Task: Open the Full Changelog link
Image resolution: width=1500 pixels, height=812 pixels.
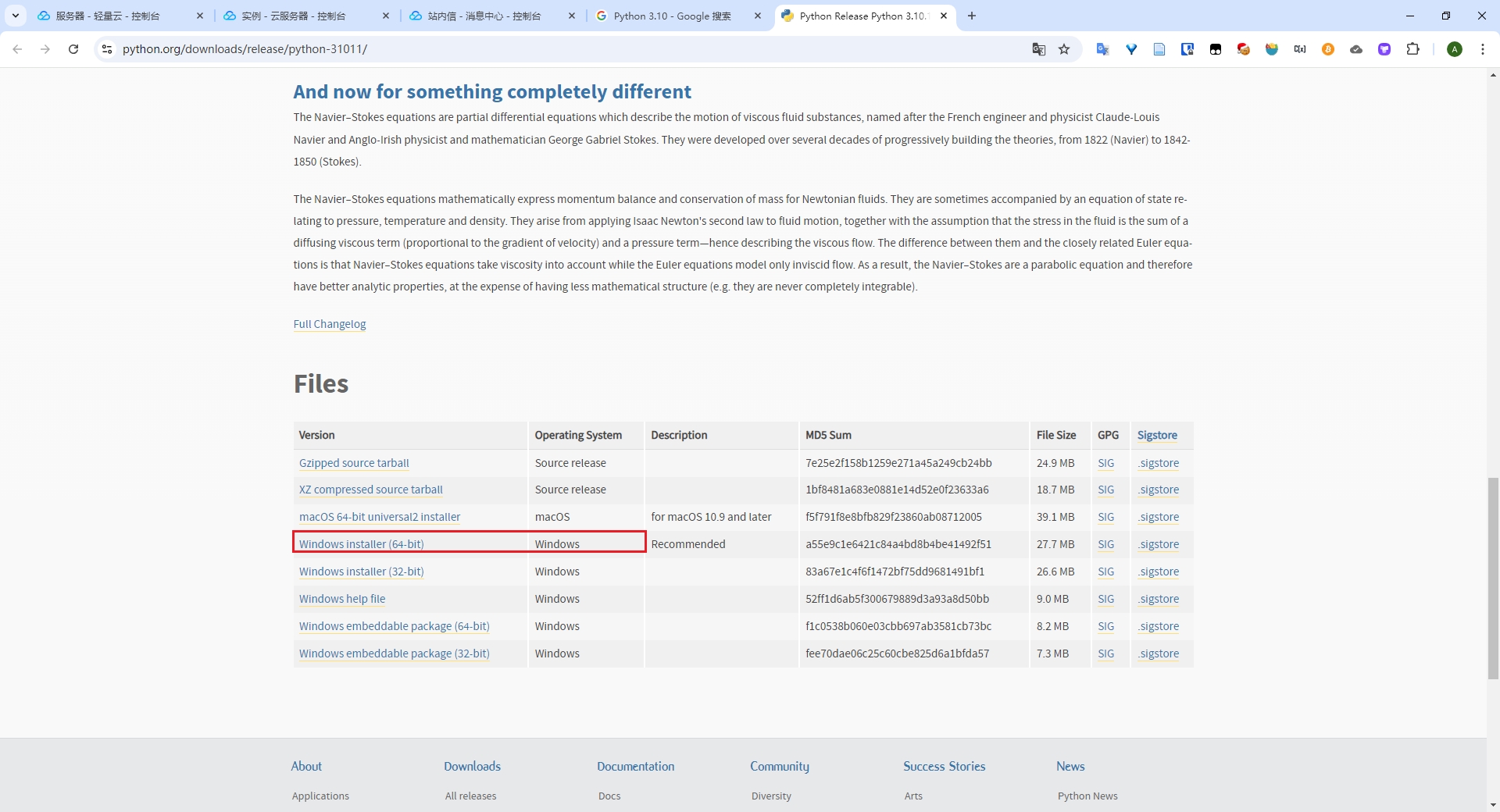Action: tap(330, 324)
